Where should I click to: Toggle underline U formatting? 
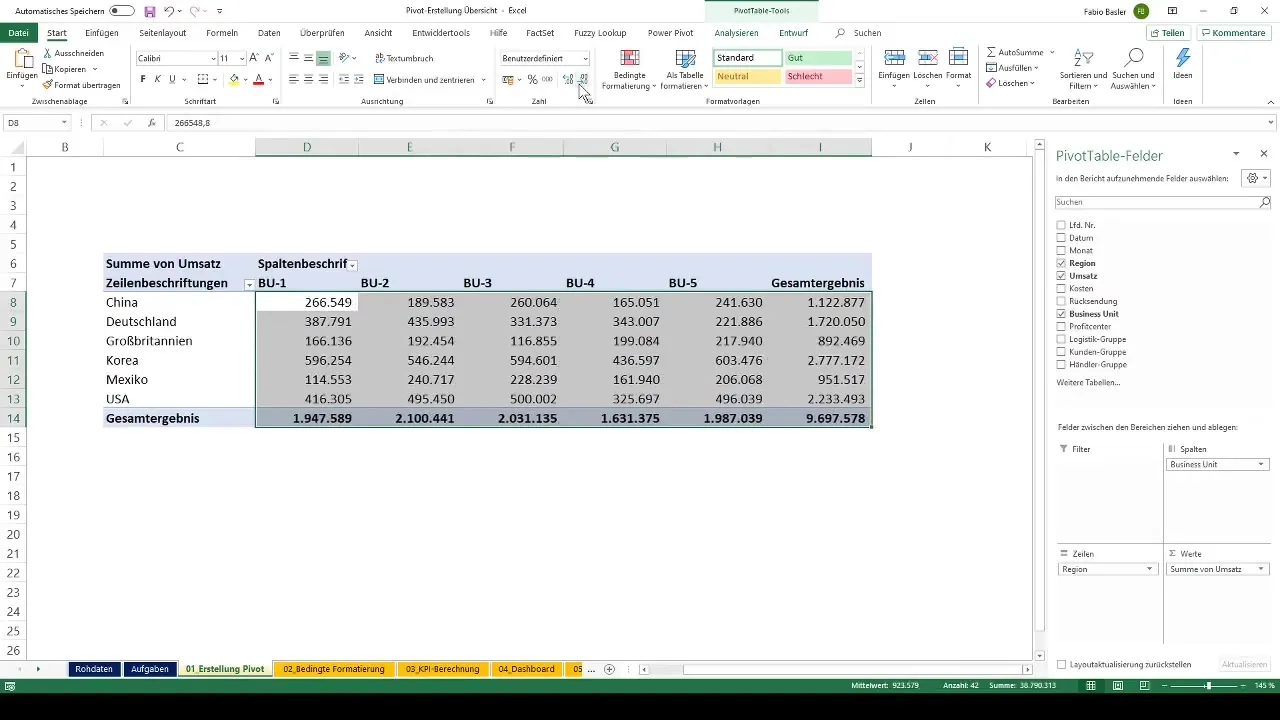click(x=172, y=79)
